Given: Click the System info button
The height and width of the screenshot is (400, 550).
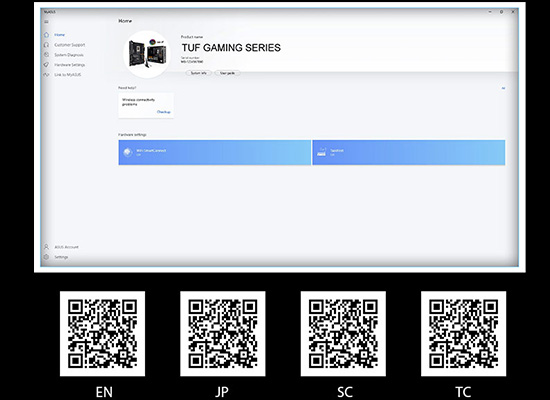Looking at the screenshot, I should coord(199,73).
